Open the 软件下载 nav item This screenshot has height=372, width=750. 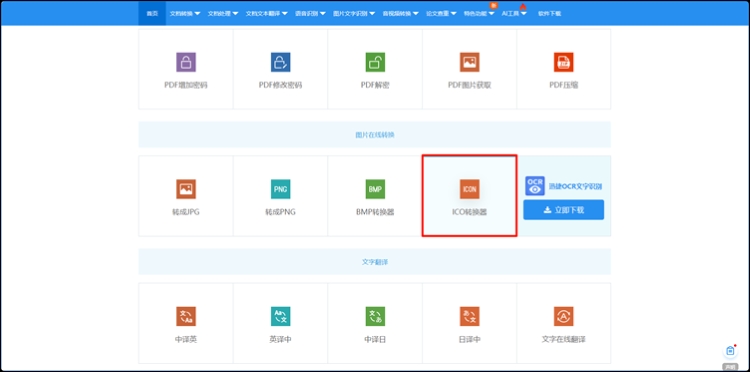click(x=550, y=13)
